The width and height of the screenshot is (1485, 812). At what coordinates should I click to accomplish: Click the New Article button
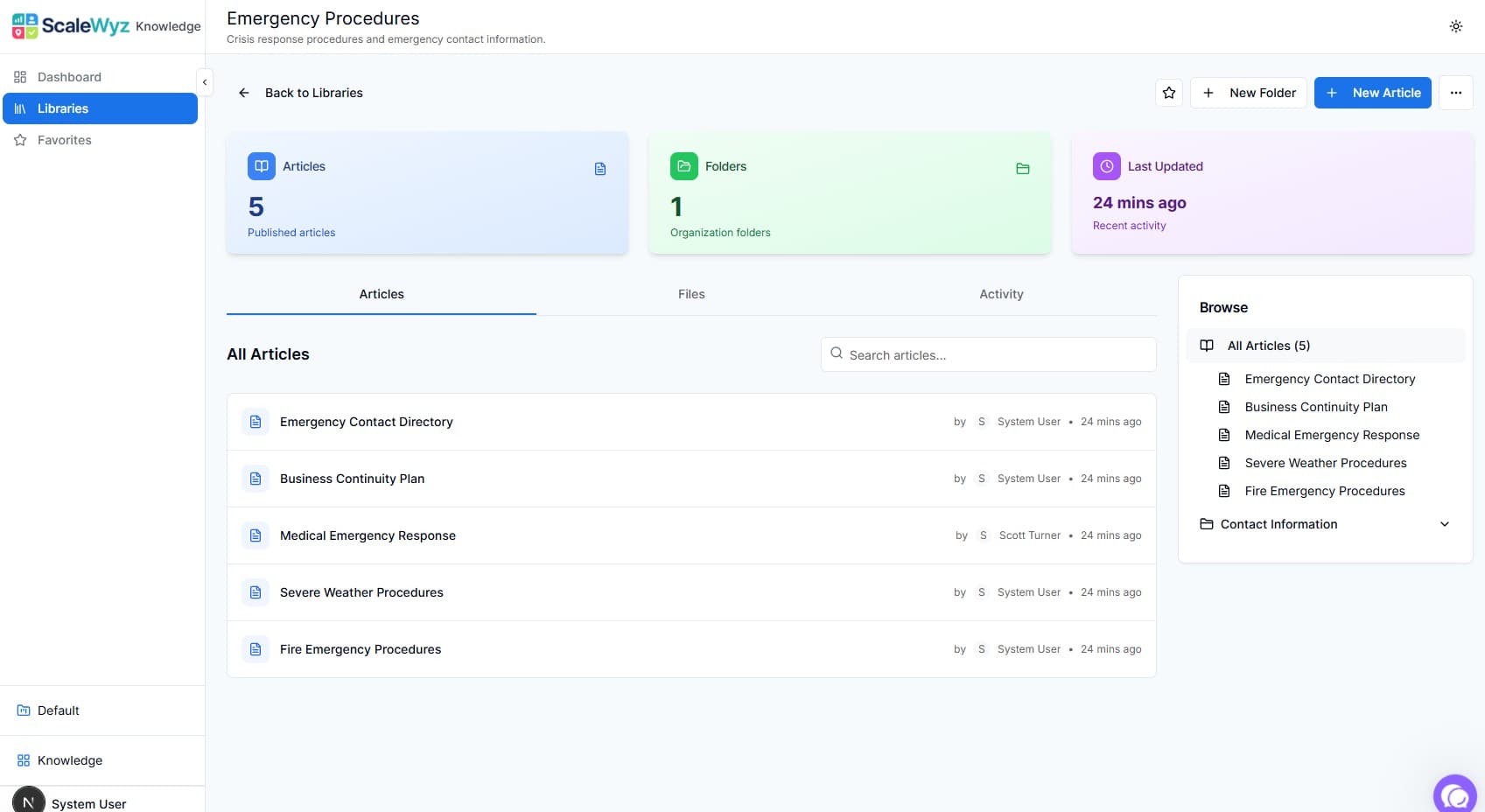1372,93
